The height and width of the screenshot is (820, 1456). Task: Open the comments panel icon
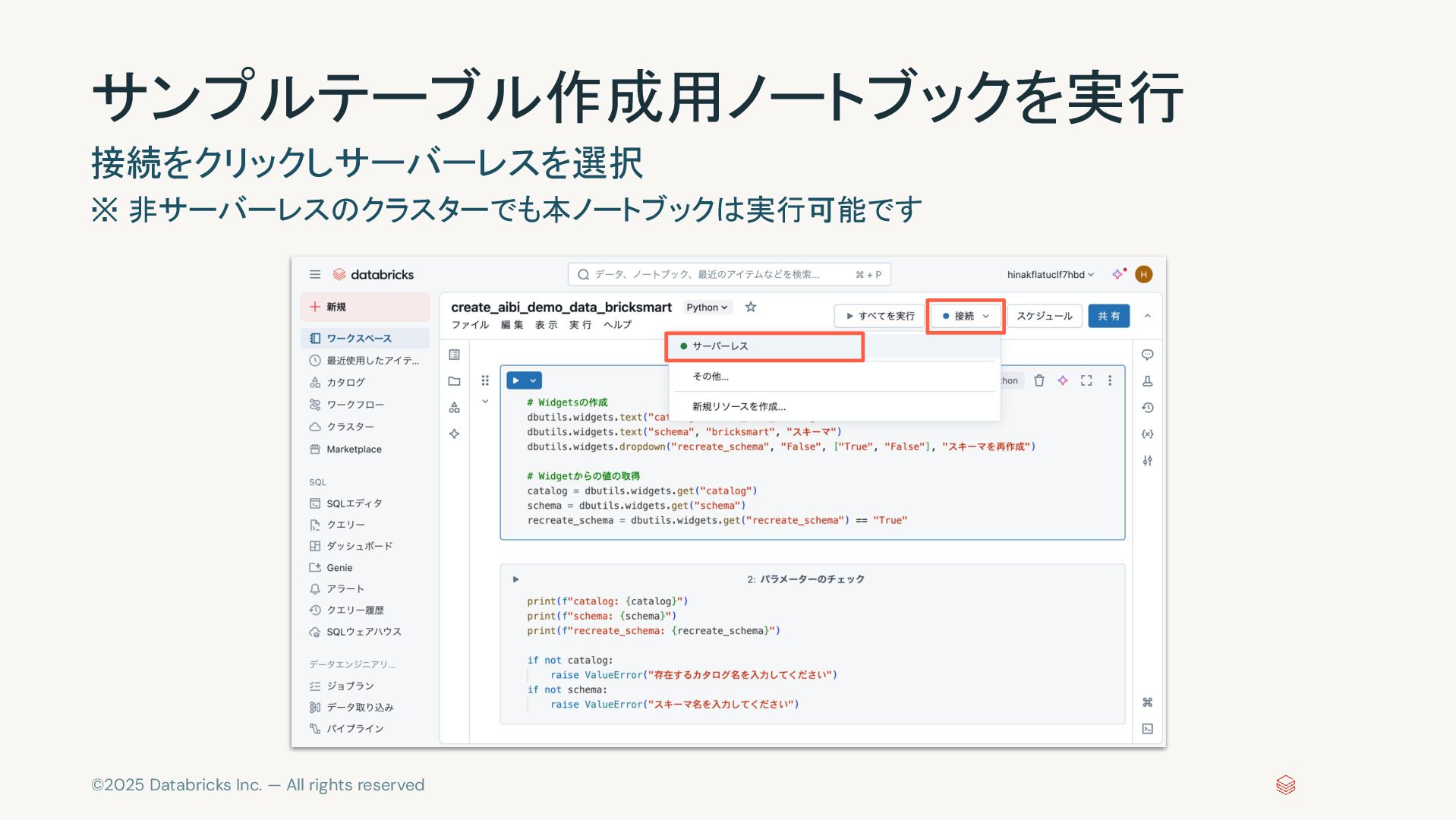click(x=1148, y=355)
